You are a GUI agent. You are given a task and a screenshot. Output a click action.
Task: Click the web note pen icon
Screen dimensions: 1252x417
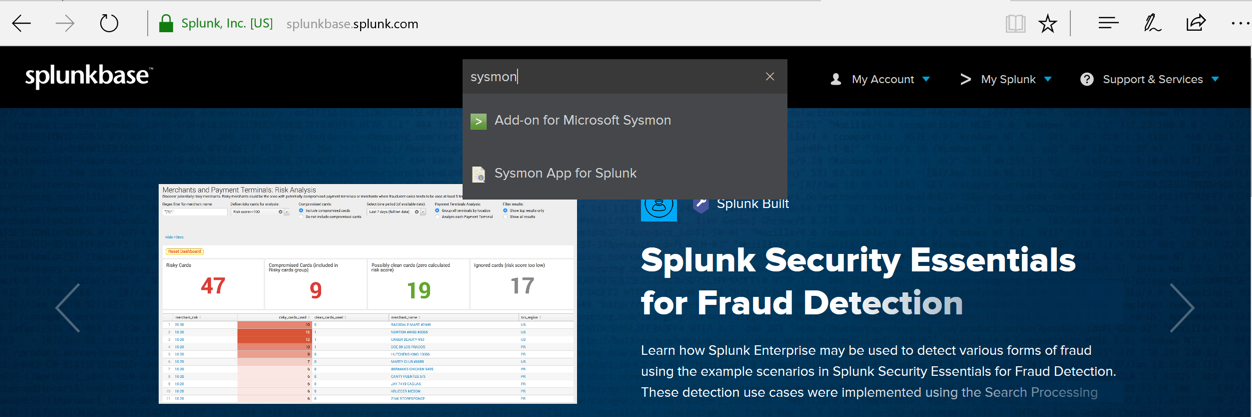(x=1152, y=23)
